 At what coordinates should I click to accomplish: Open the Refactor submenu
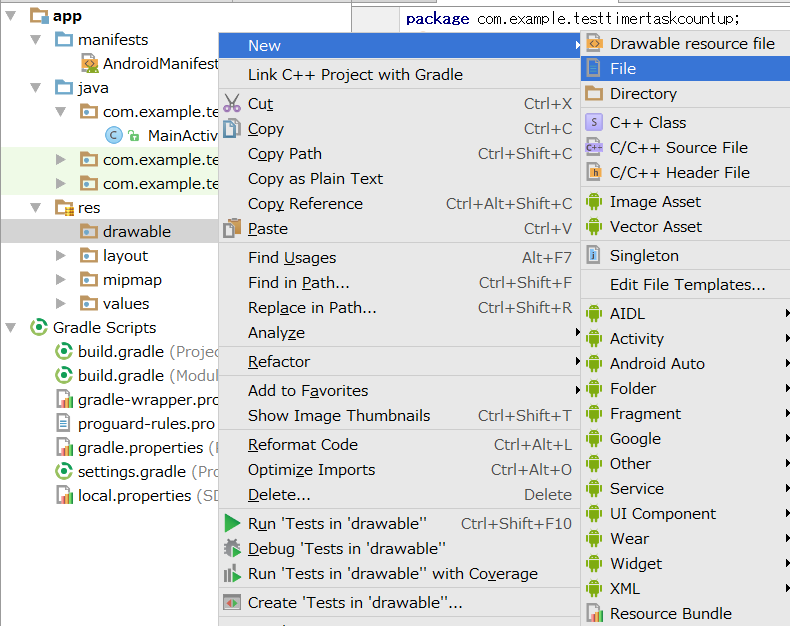point(279,362)
